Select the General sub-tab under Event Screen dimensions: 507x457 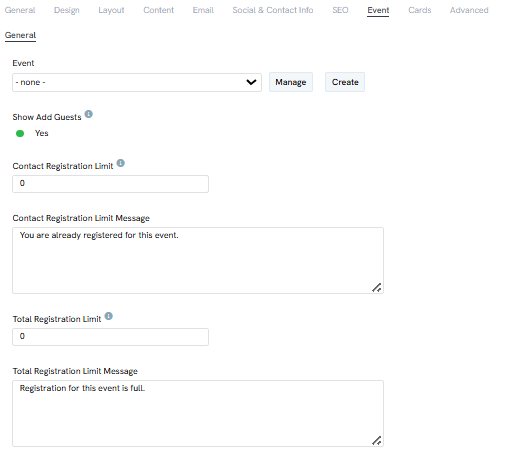(x=20, y=35)
